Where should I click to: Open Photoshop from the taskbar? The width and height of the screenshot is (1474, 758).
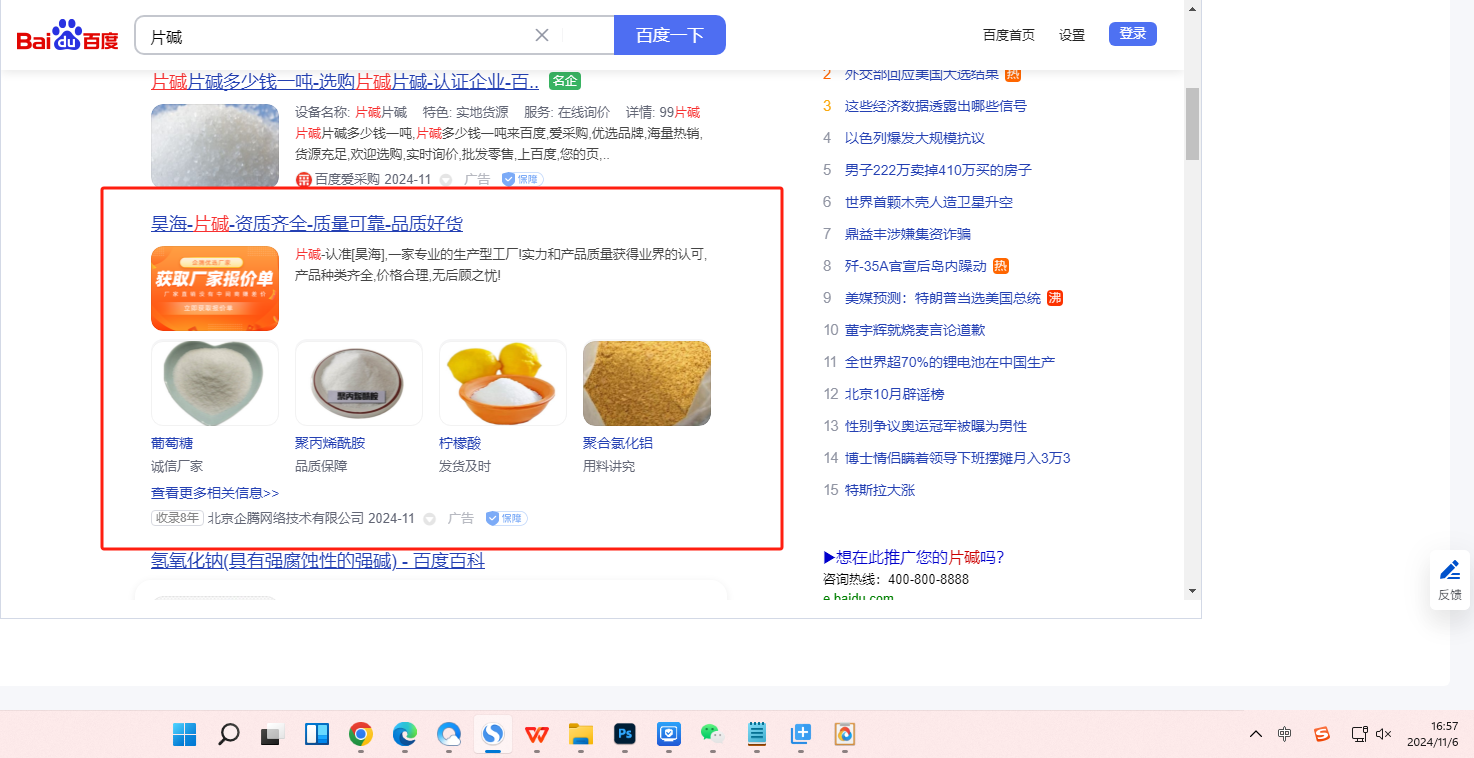[x=625, y=735]
